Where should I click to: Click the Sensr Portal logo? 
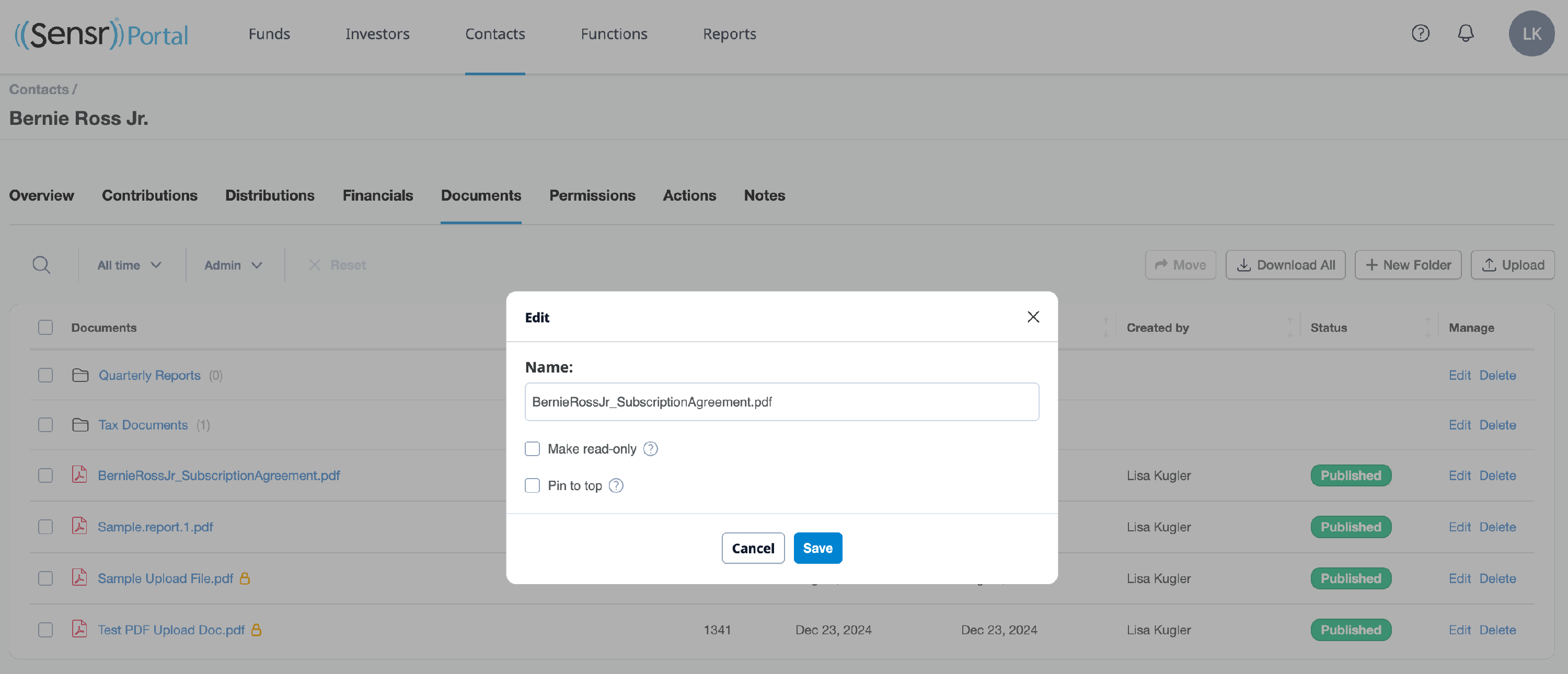[x=101, y=33]
